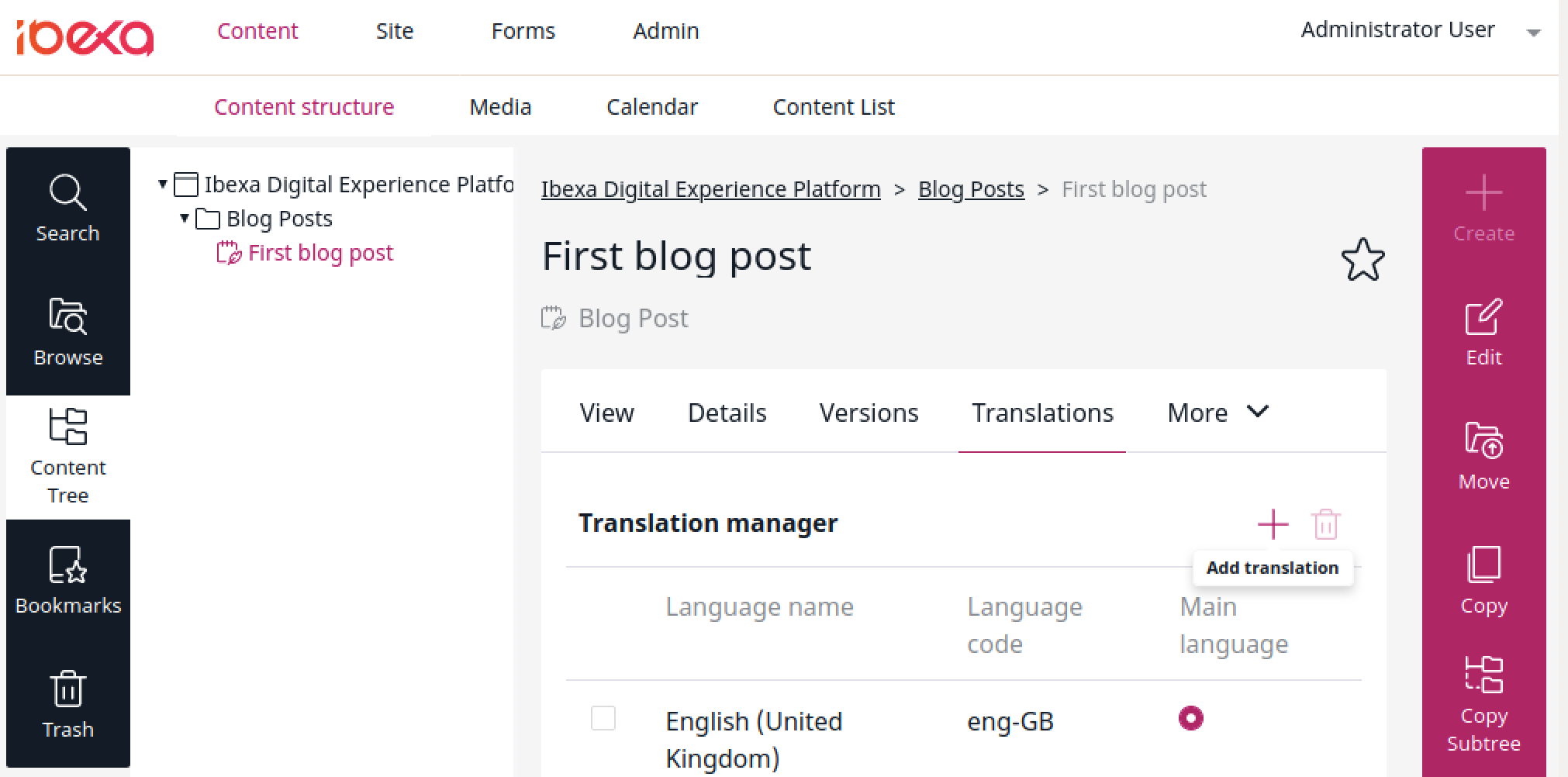The image size is (1568, 777).
Task: Select Blog Posts label in content tree
Action: (x=279, y=219)
